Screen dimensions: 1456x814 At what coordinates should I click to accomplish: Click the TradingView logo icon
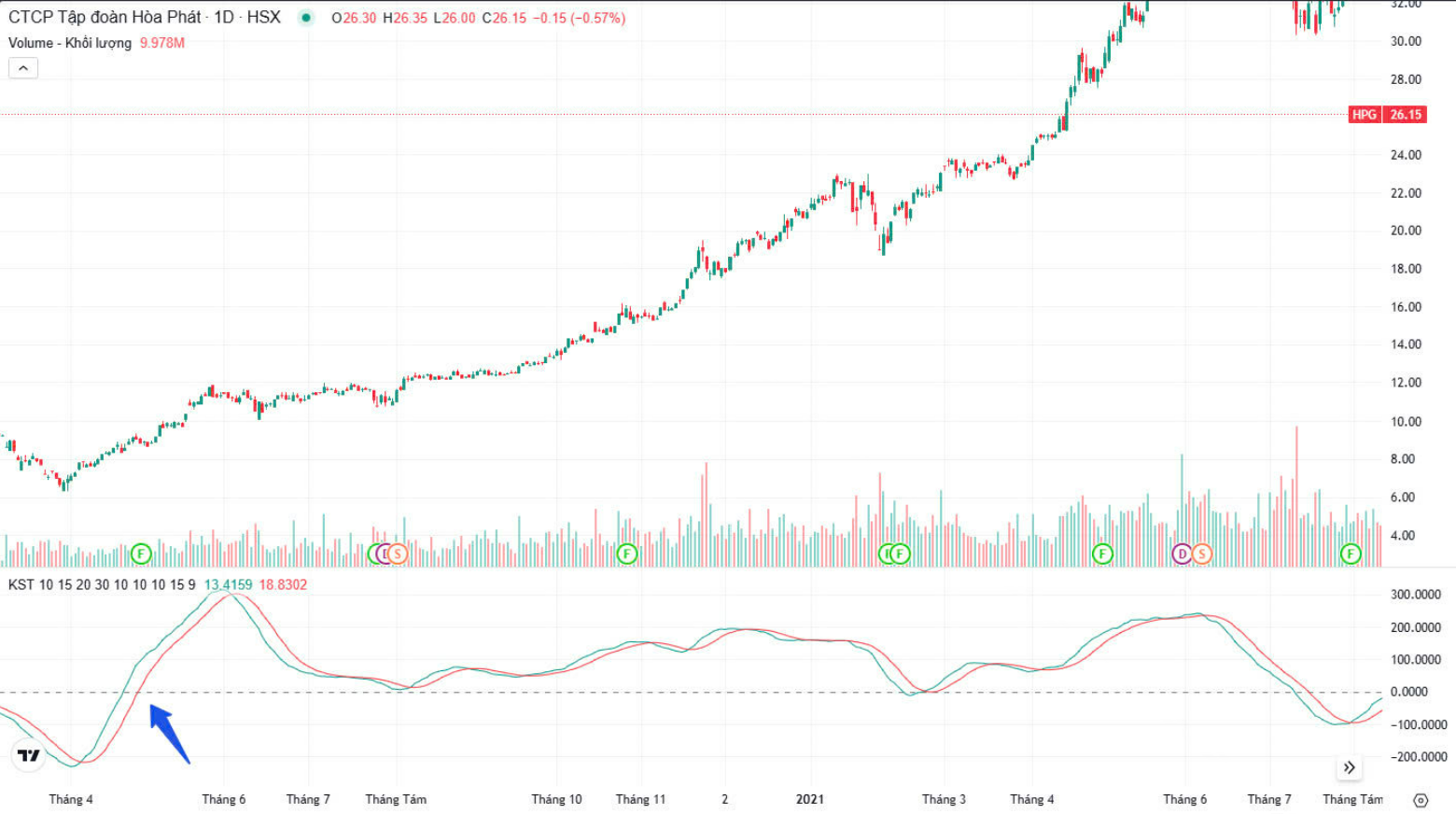29,755
